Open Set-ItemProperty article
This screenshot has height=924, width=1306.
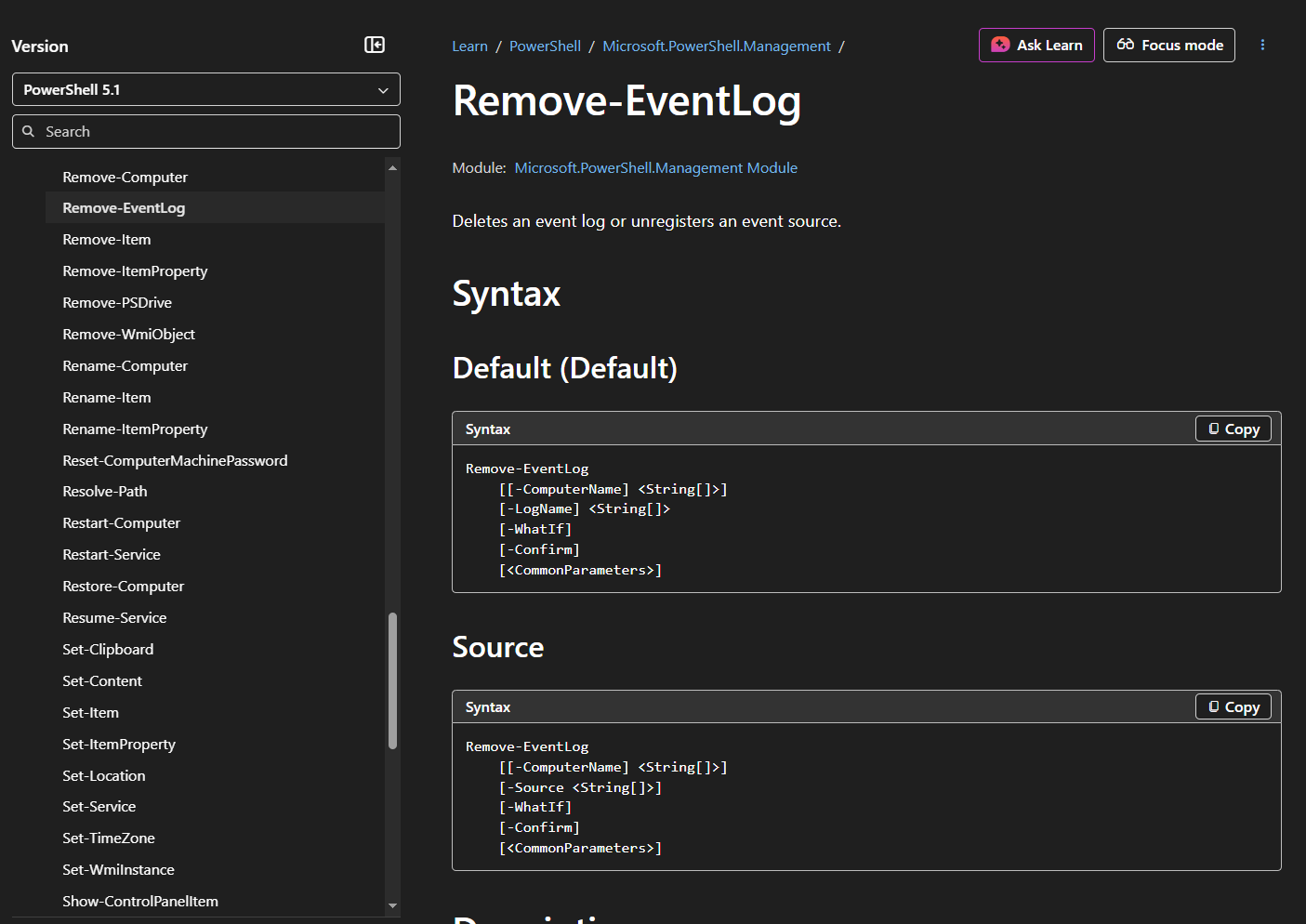pyautogui.click(x=118, y=744)
